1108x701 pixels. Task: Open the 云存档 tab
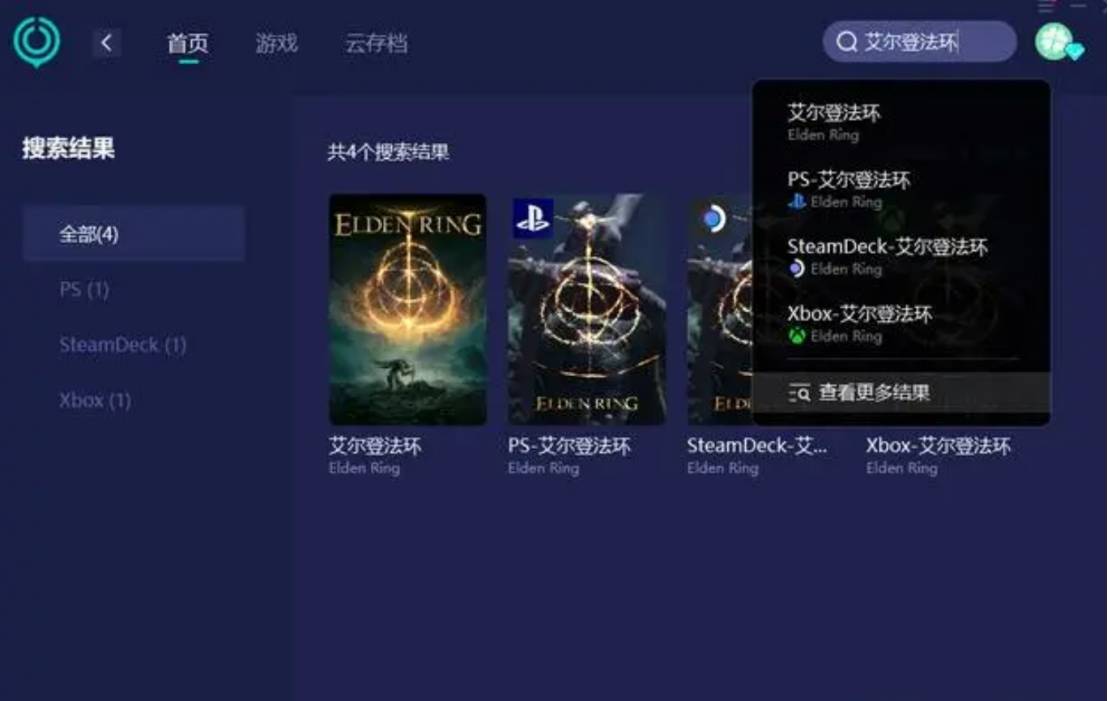376,43
